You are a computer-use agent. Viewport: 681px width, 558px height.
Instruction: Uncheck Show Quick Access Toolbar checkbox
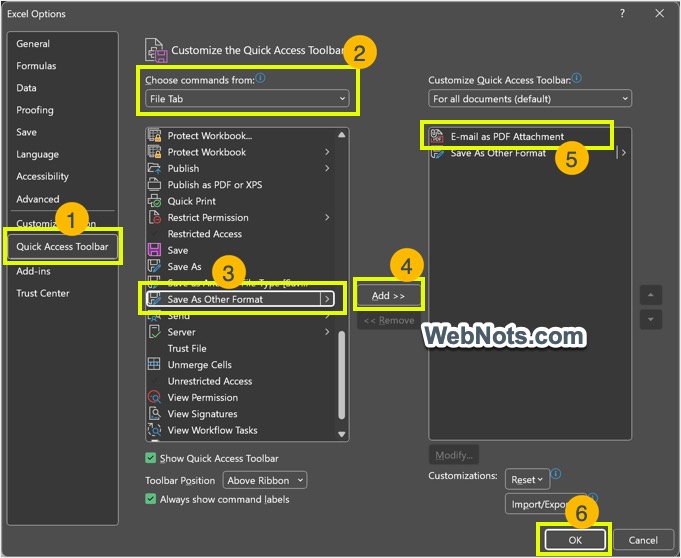151,458
